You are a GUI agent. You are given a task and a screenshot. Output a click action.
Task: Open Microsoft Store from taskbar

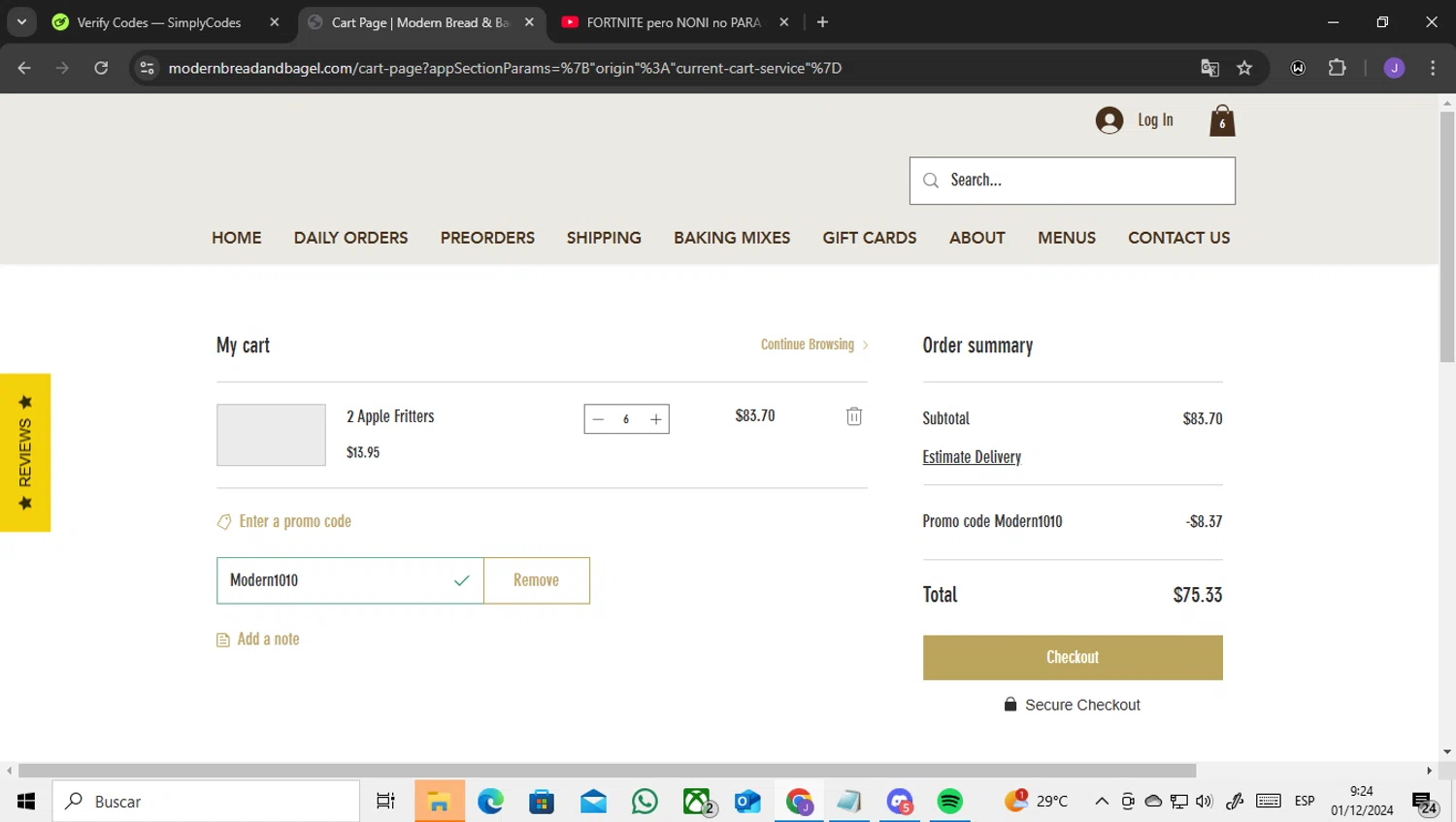(542, 801)
